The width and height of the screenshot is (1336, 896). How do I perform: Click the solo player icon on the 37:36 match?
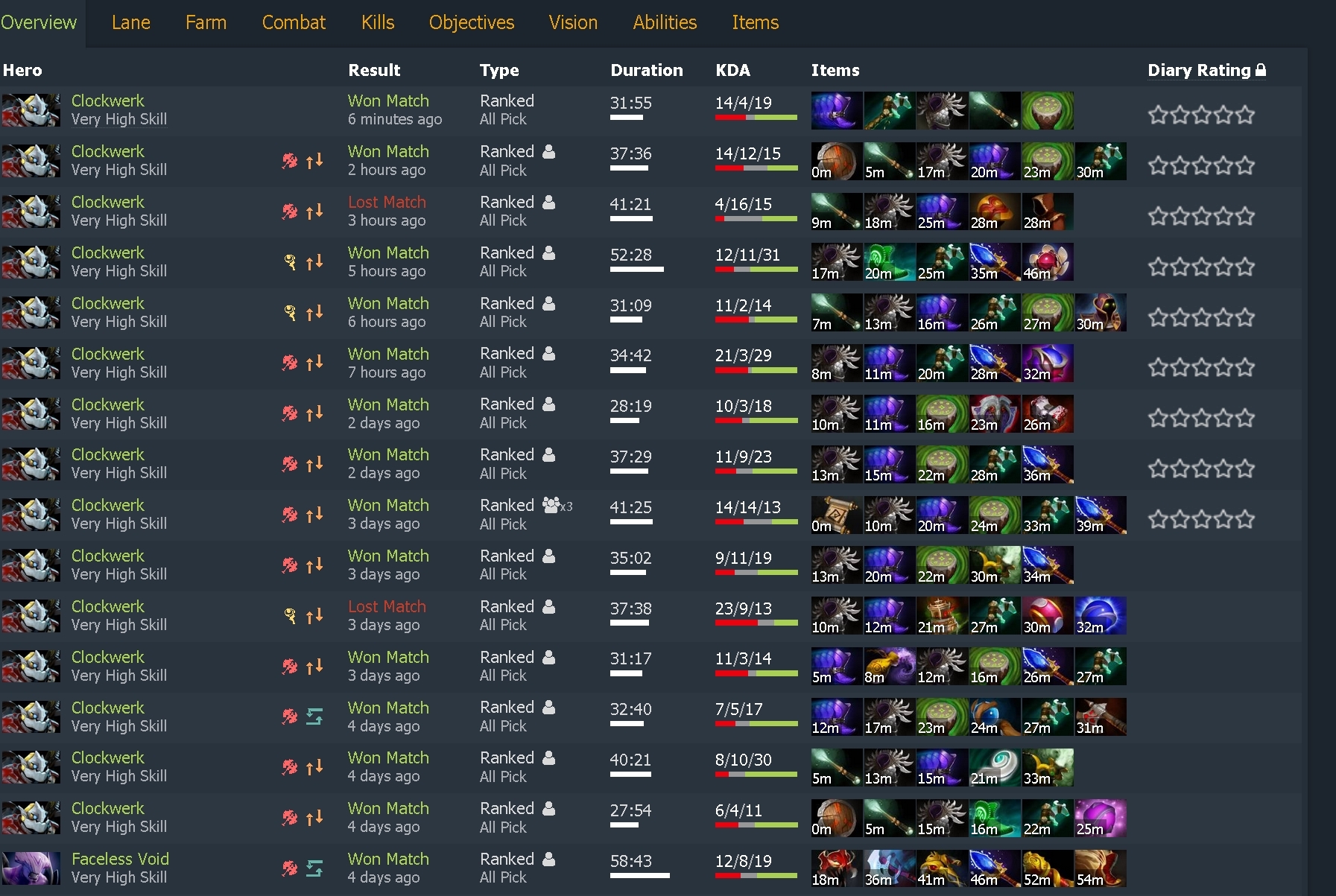548,151
